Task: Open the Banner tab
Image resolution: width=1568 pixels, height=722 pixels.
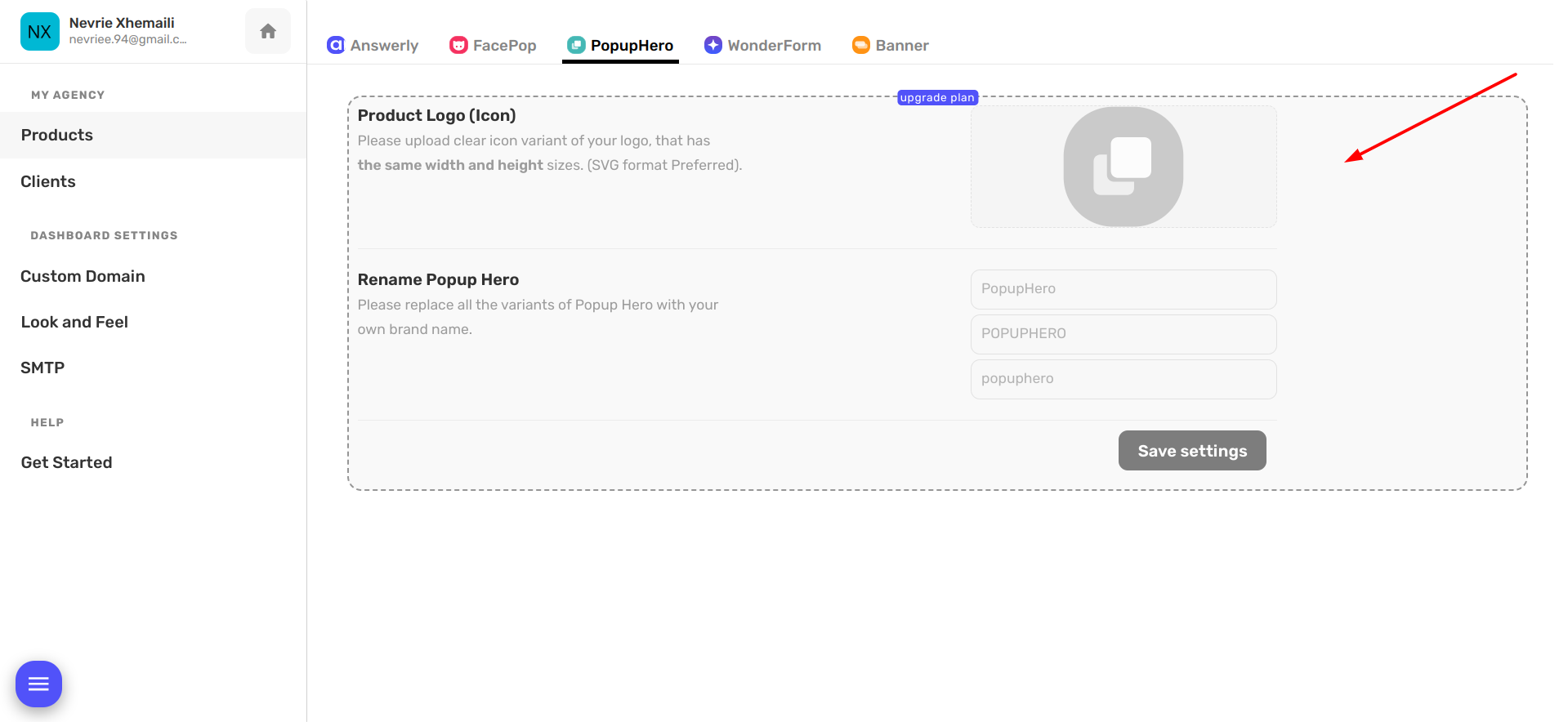Action: click(x=891, y=46)
